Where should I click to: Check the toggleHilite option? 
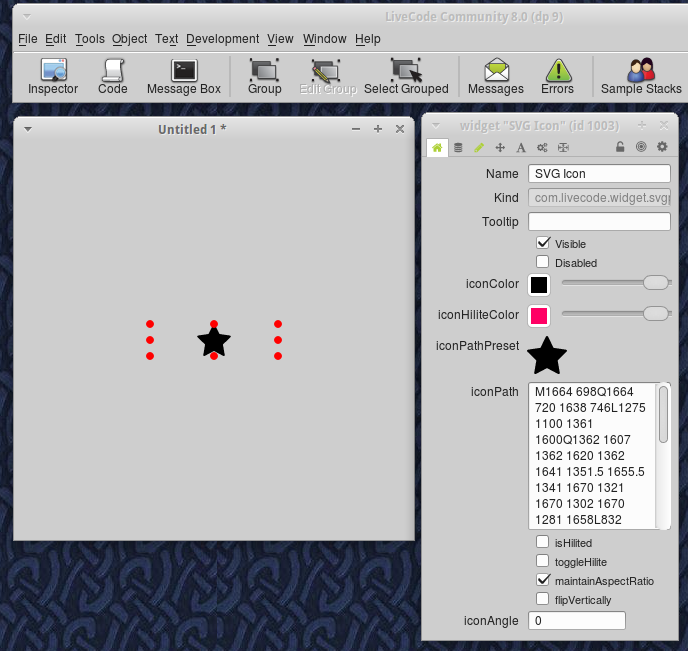(543, 561)
